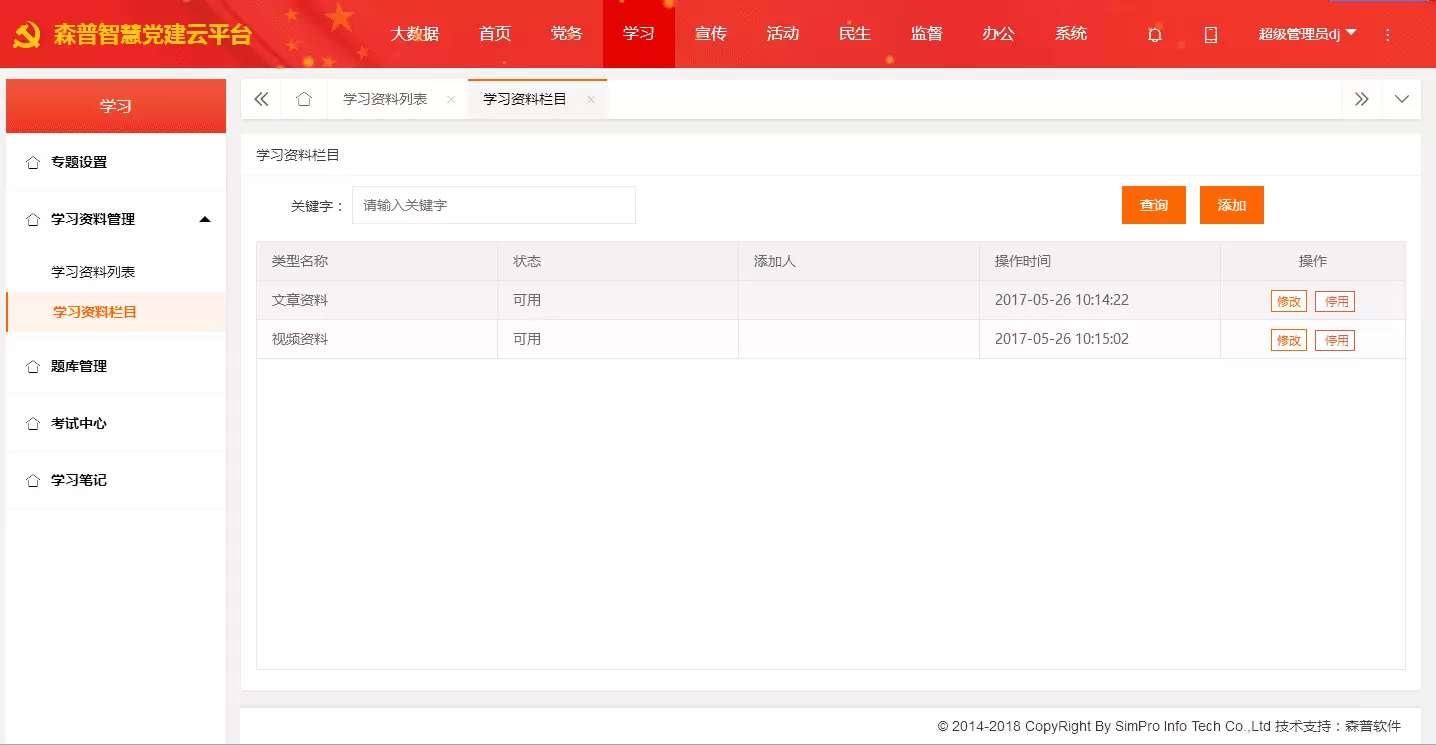Click the house icon beside 学习笔记
Screen dimensions: 1436x745
tap(33, 480)
